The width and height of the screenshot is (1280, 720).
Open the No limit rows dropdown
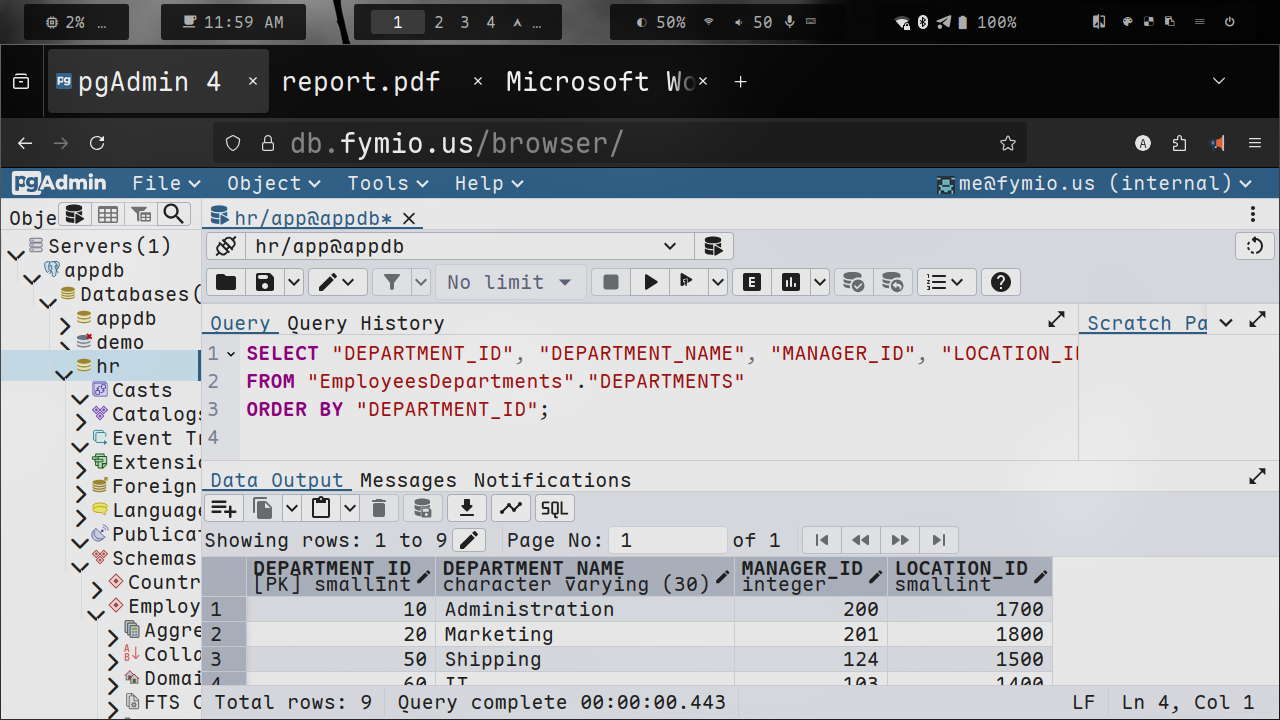pyautogui.click(x=509, y=282)
